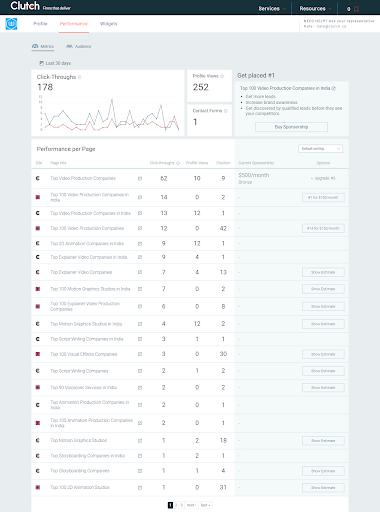Viewport: 380px width, 512px height.
Task: Open external link for Top 20 Animation Companies in India
Action: tap(140, 244)
